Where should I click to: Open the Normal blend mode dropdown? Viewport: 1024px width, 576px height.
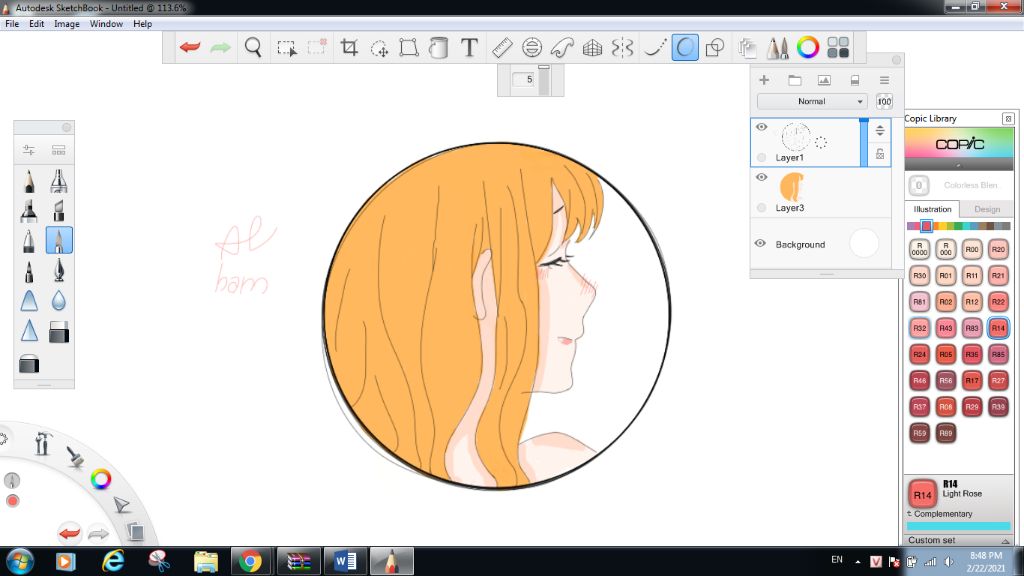click(x=812, y=101)
